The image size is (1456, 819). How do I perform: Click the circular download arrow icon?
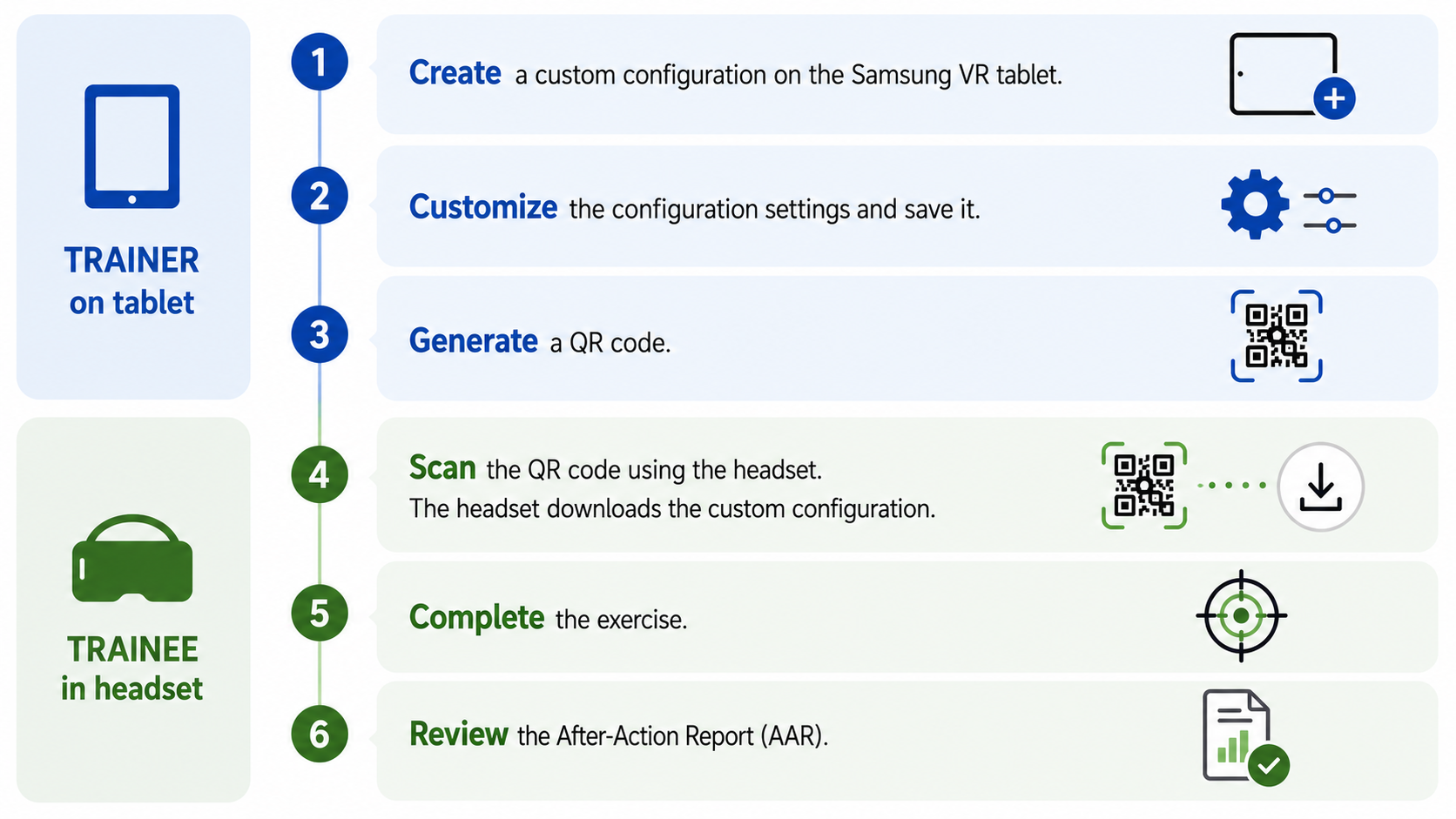coord(1320,487)
